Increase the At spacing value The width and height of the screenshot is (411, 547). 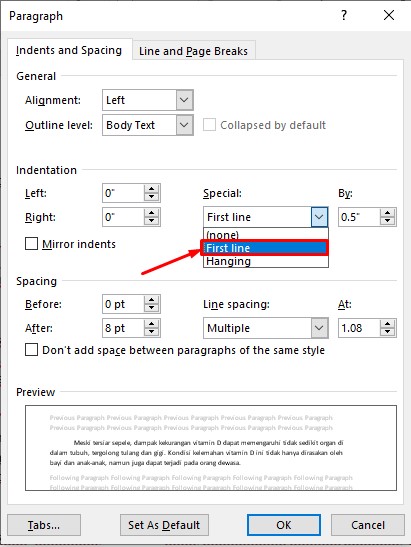pyautogui.click(x=388, y=324)
